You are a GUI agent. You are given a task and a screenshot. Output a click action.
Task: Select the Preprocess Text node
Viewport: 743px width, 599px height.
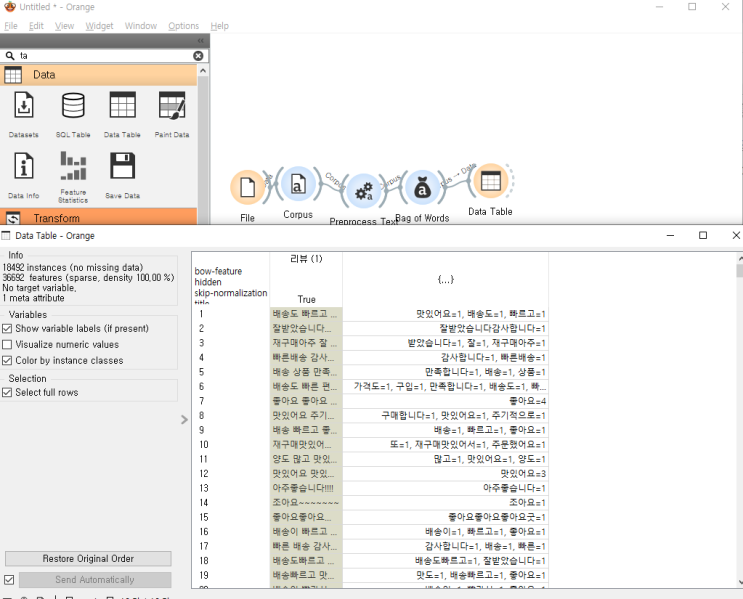pos(363,191)
